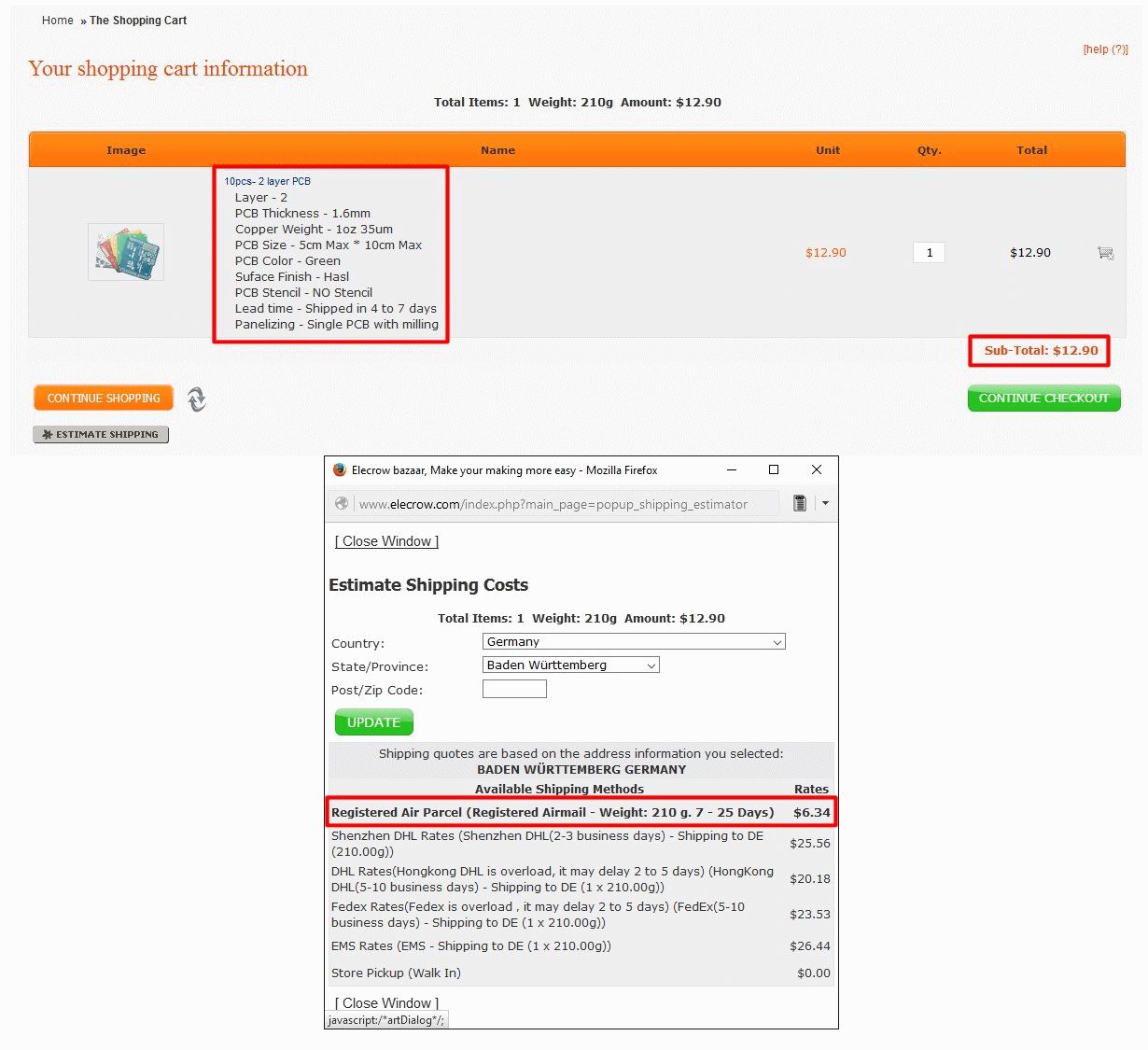
Task: Click the Post/Zip Code input field
Action: [x=514, y=689]
